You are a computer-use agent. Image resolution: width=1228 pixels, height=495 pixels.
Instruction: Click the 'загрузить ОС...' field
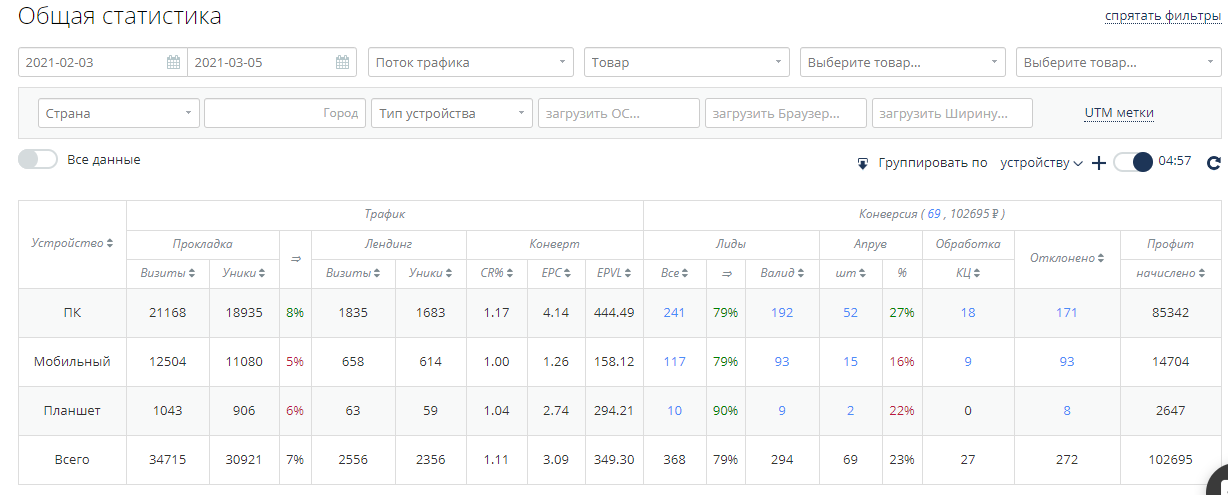[618, 113]
